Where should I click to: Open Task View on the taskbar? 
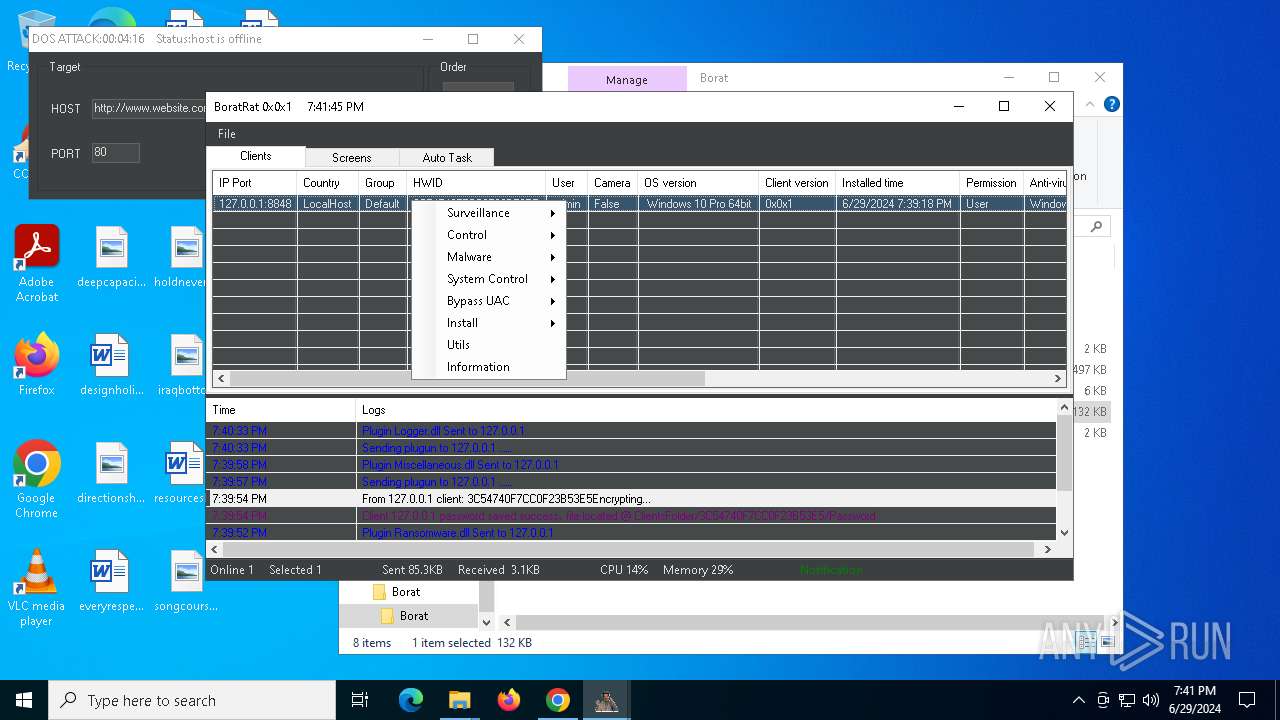[360, 700]
